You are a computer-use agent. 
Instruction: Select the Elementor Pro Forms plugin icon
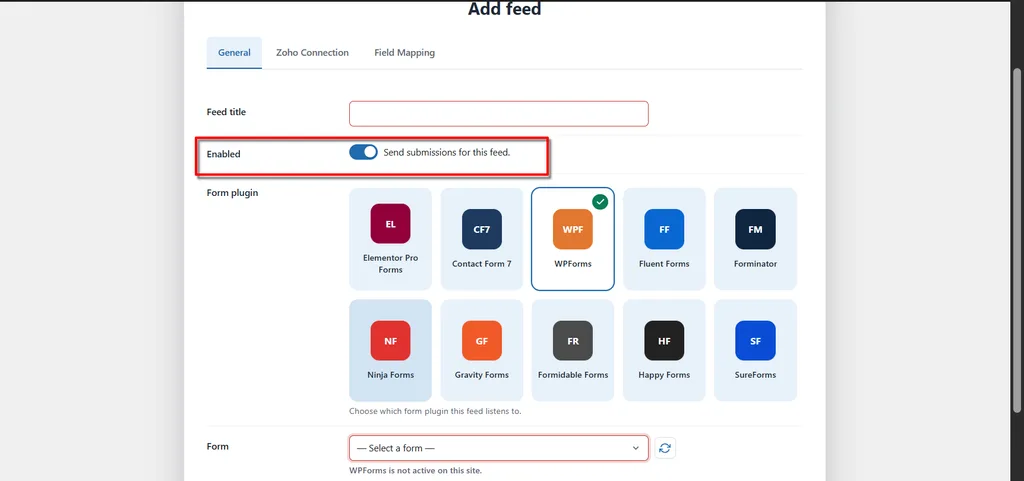(x=391, y=224)
